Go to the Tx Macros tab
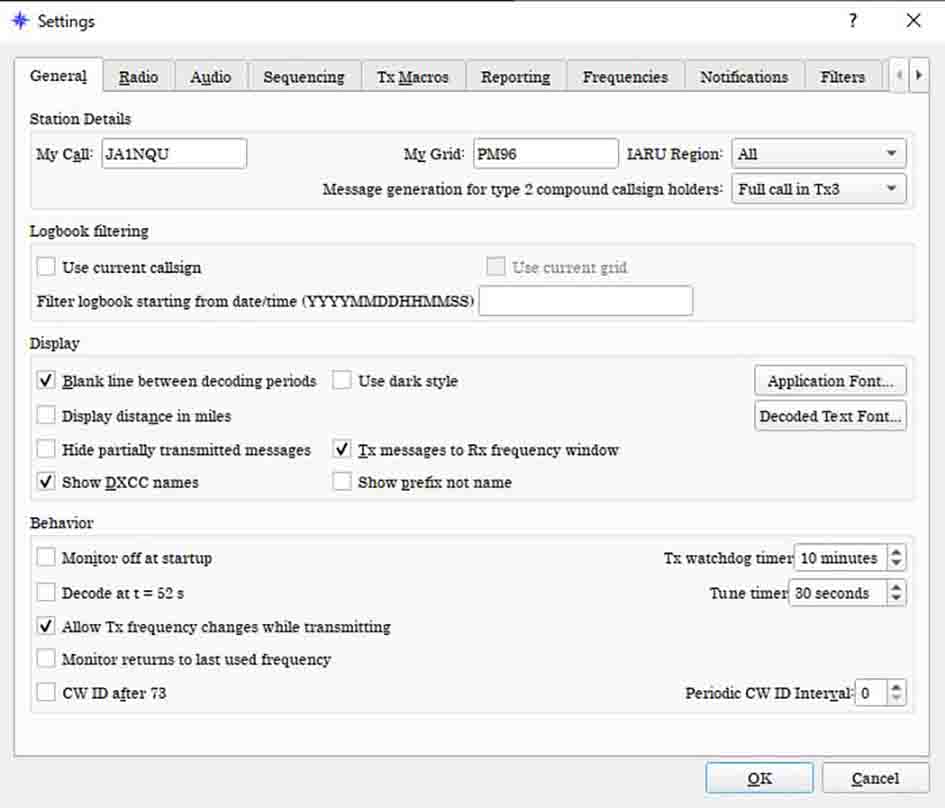The height and width of the screenshot is (808, 945). 412,77
